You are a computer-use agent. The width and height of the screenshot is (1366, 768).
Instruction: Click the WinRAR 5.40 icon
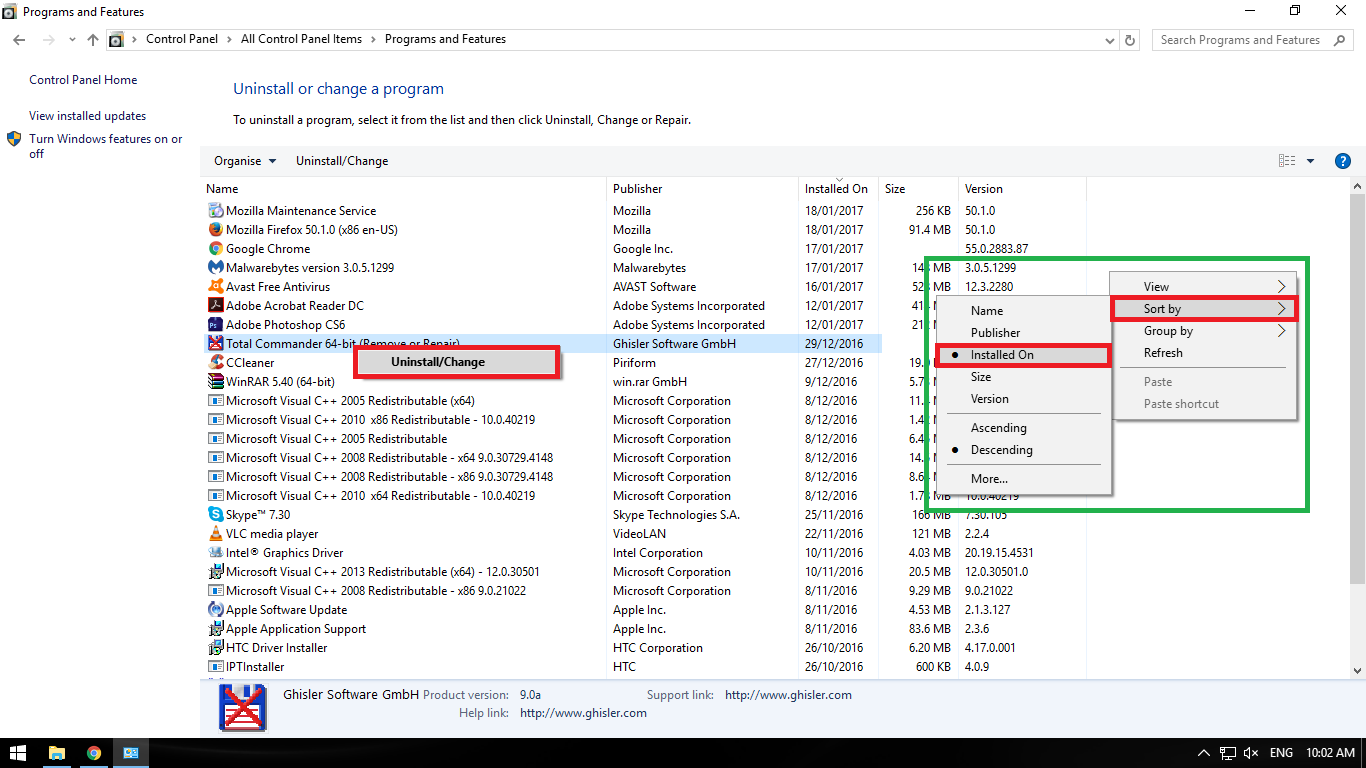click(215, 382)
